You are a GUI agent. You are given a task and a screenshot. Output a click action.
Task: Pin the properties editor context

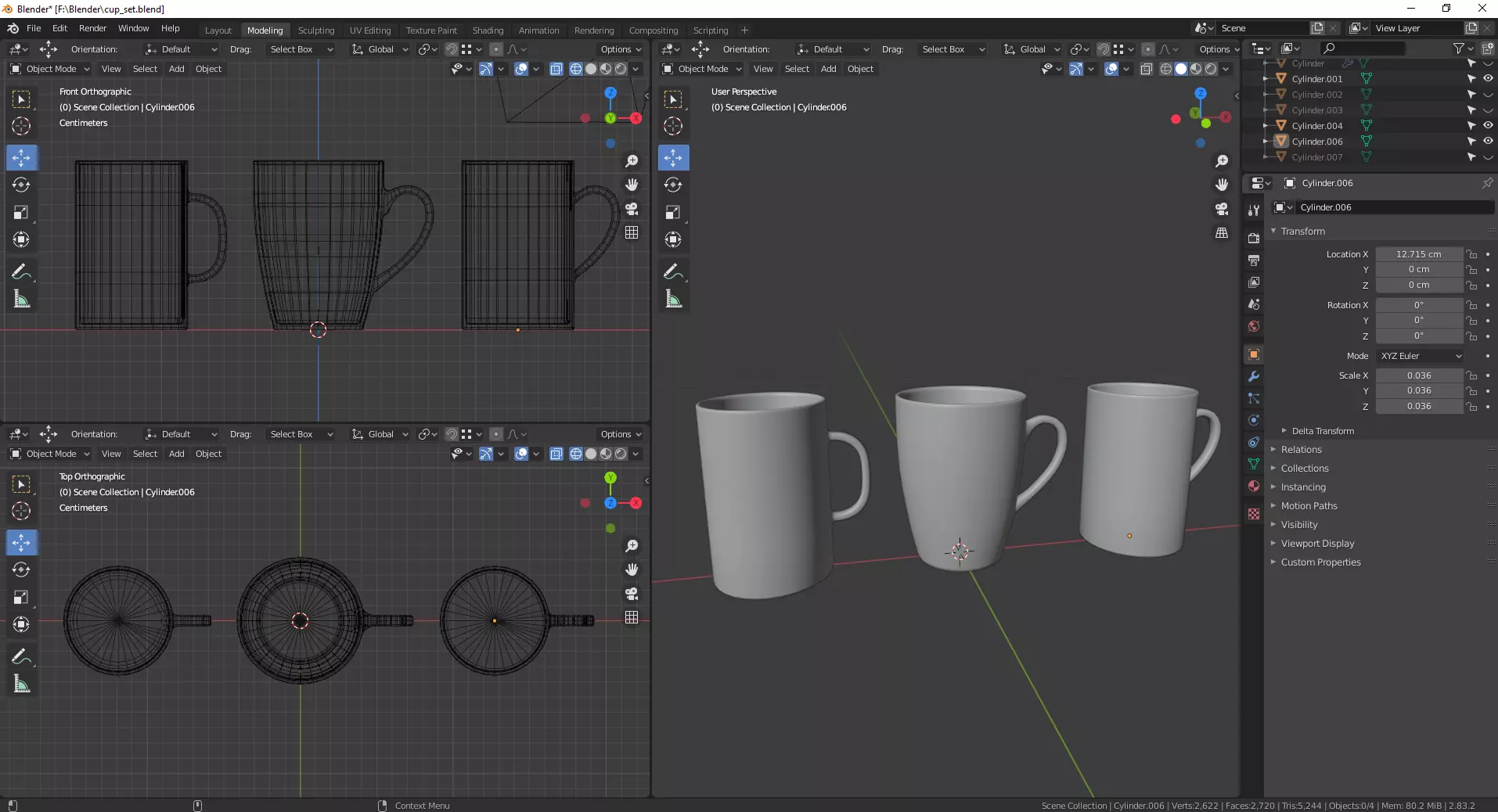coord(1487,183)
